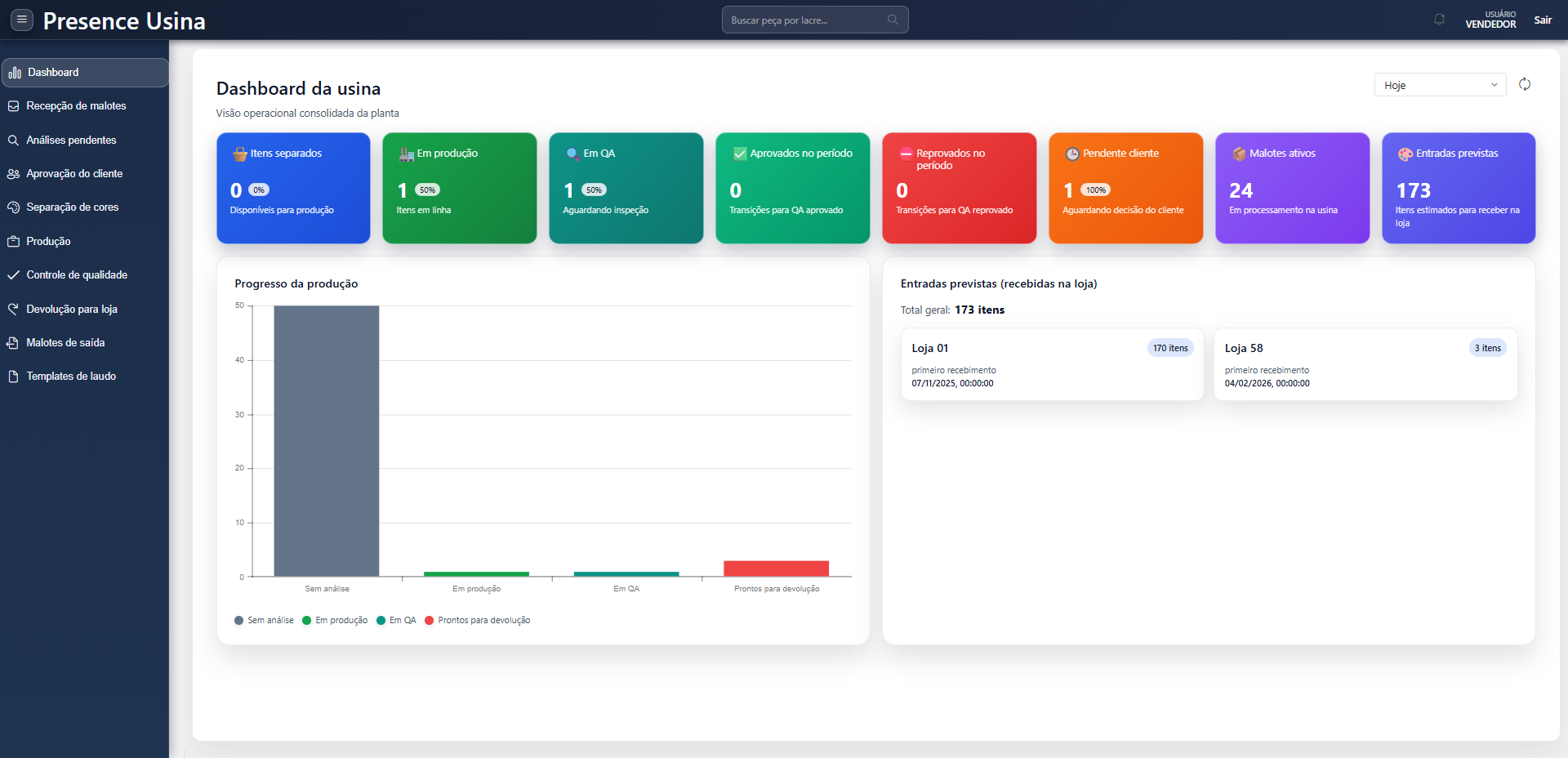This screenshot has width=1568, height=758.
Task: Click the Sair logout link
Action: tap(1542, 20)
